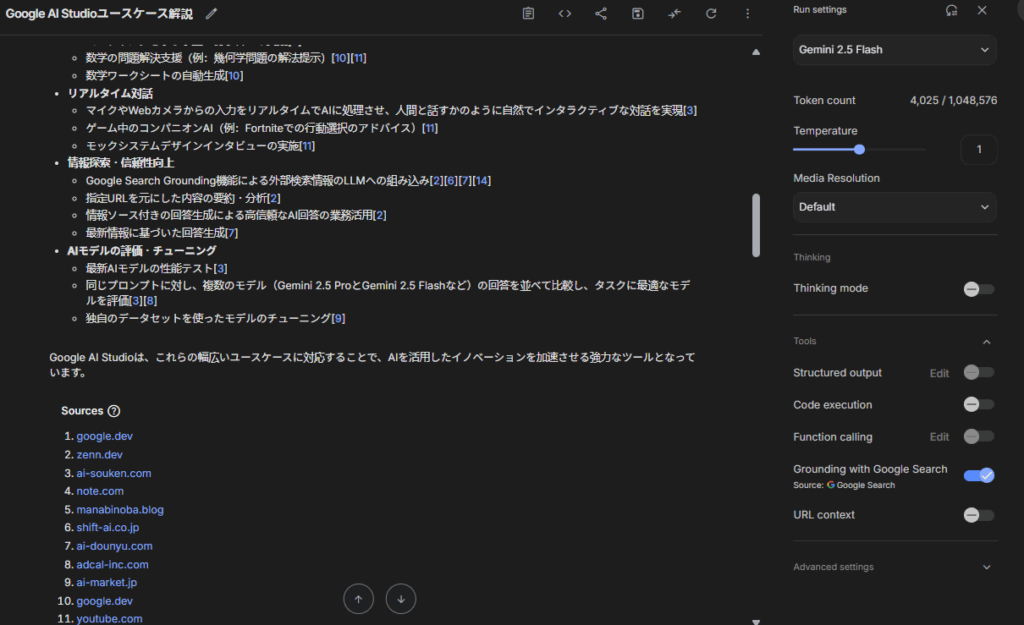Click the リアルタイム対話 bullet heading
Viewport: 1024px width, 625px height.
click(x=110, y=93)
